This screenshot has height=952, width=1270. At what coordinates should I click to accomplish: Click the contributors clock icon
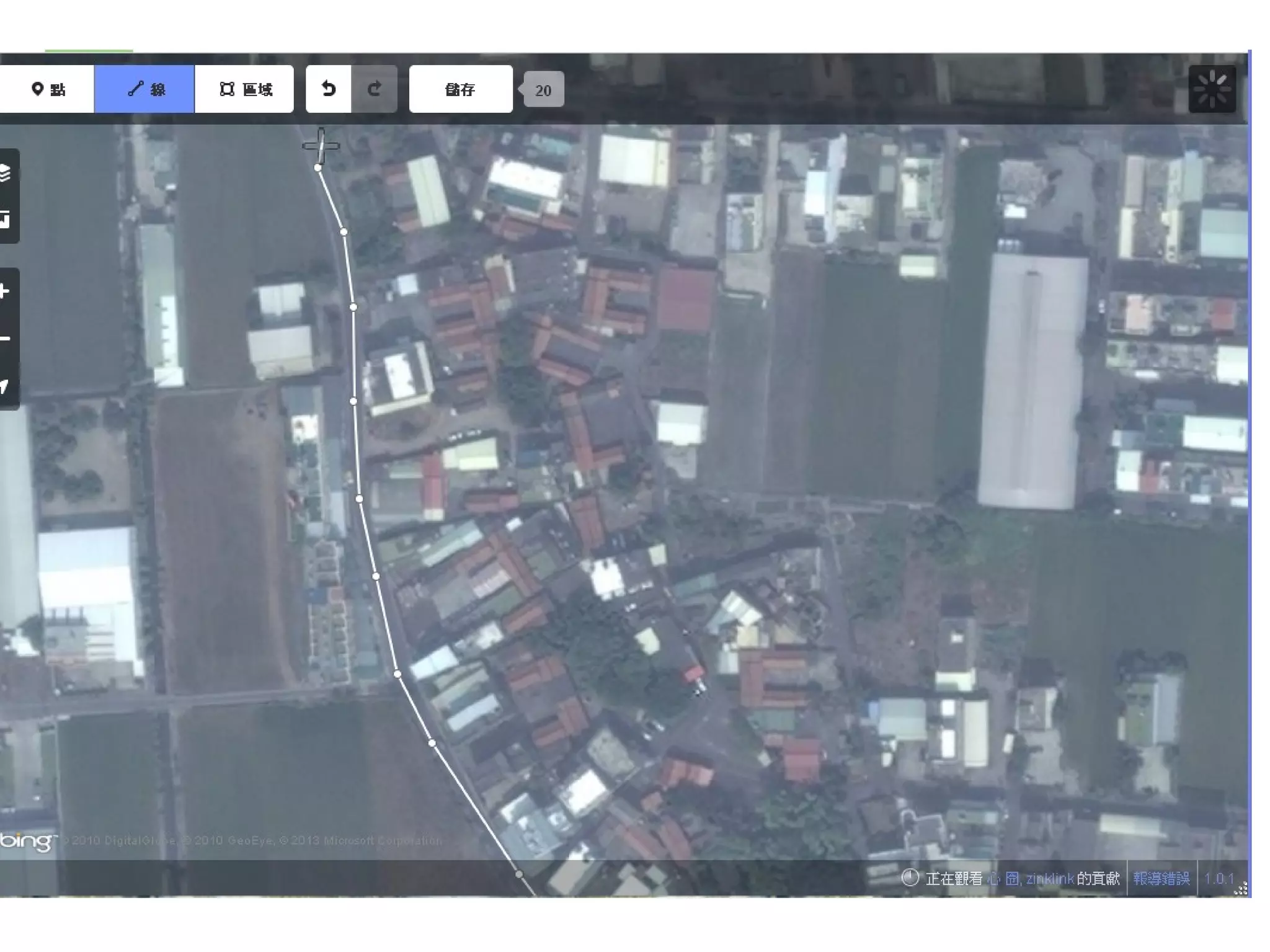click(x=910, y=878)
